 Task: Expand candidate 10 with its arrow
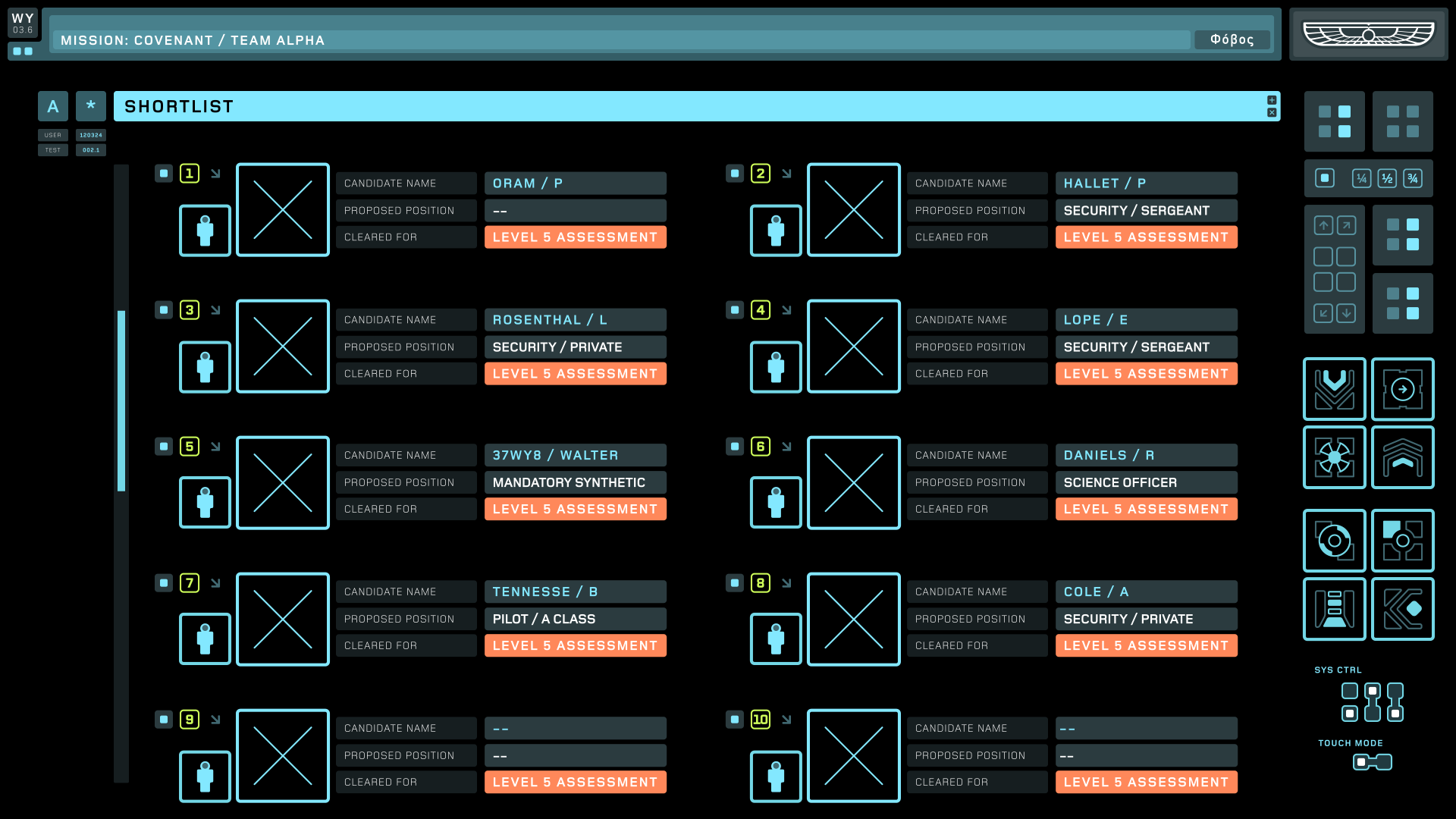786,720
